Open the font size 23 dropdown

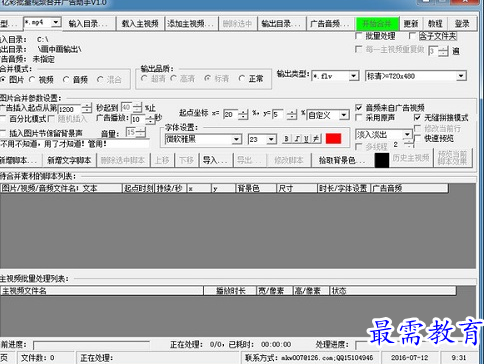click(272, 139)
